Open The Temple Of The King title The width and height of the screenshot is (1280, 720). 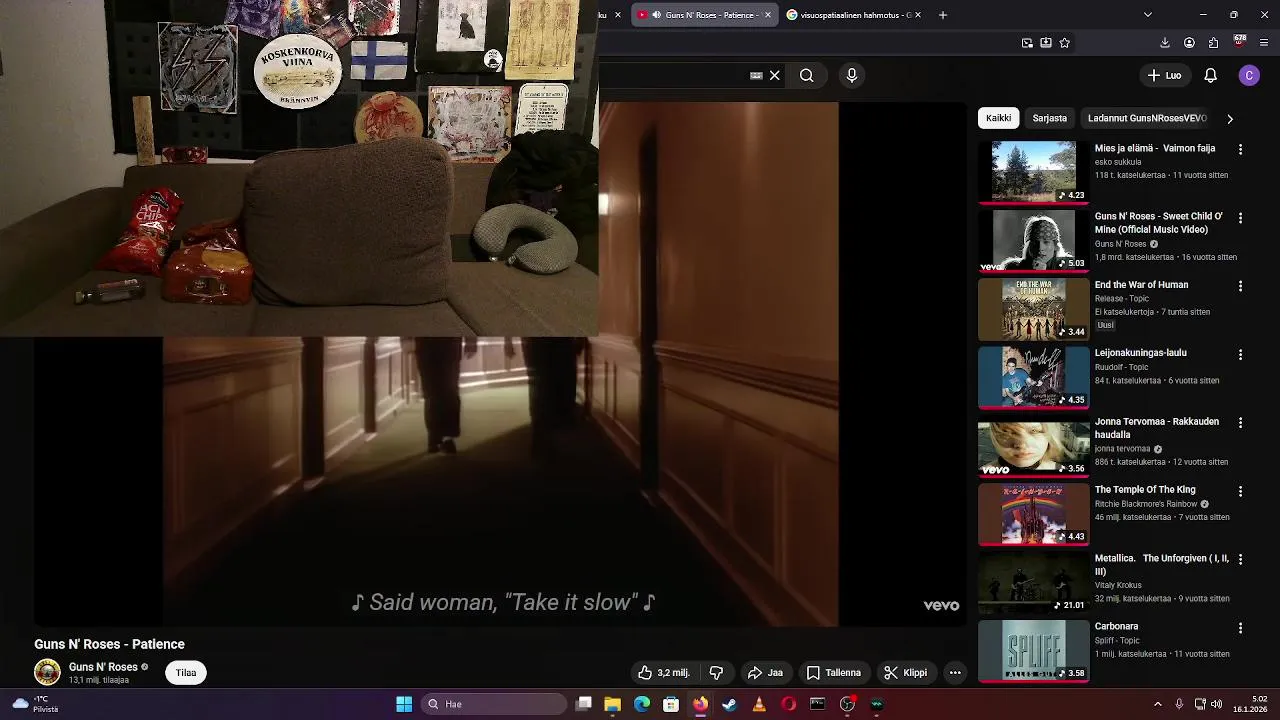pos(1145,490)
